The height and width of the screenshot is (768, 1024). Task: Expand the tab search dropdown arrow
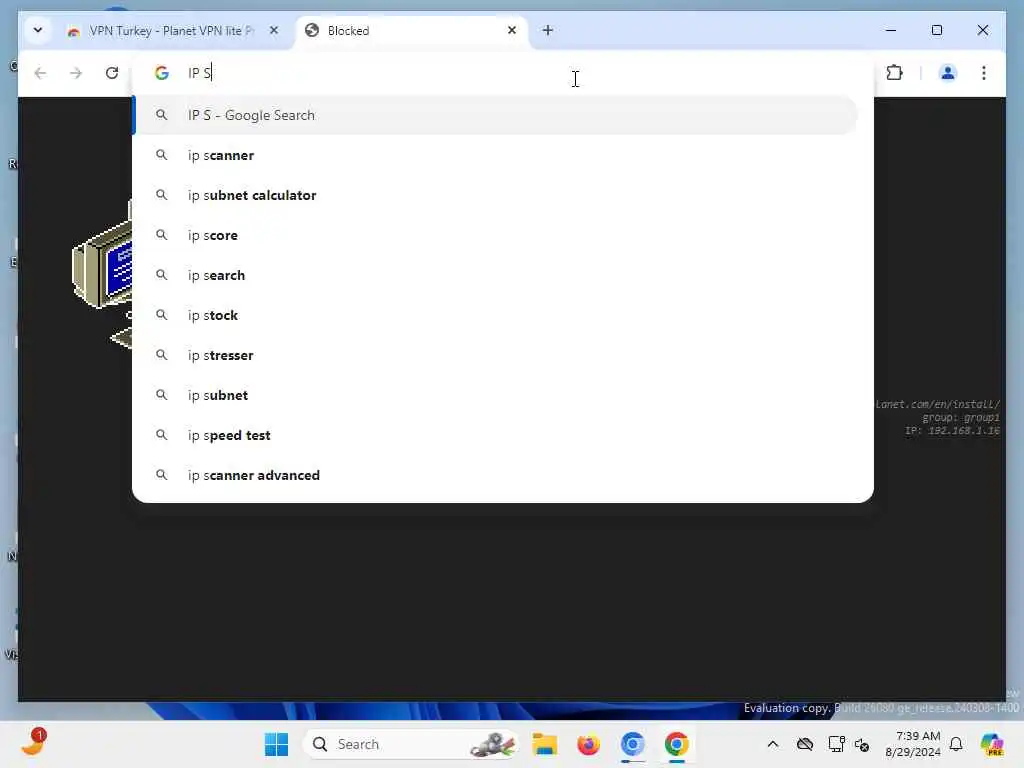pos(38,30)
